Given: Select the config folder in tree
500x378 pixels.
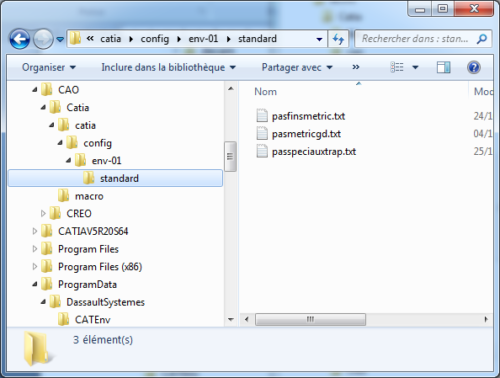Looking at the screenshot, I should (97, 143).
